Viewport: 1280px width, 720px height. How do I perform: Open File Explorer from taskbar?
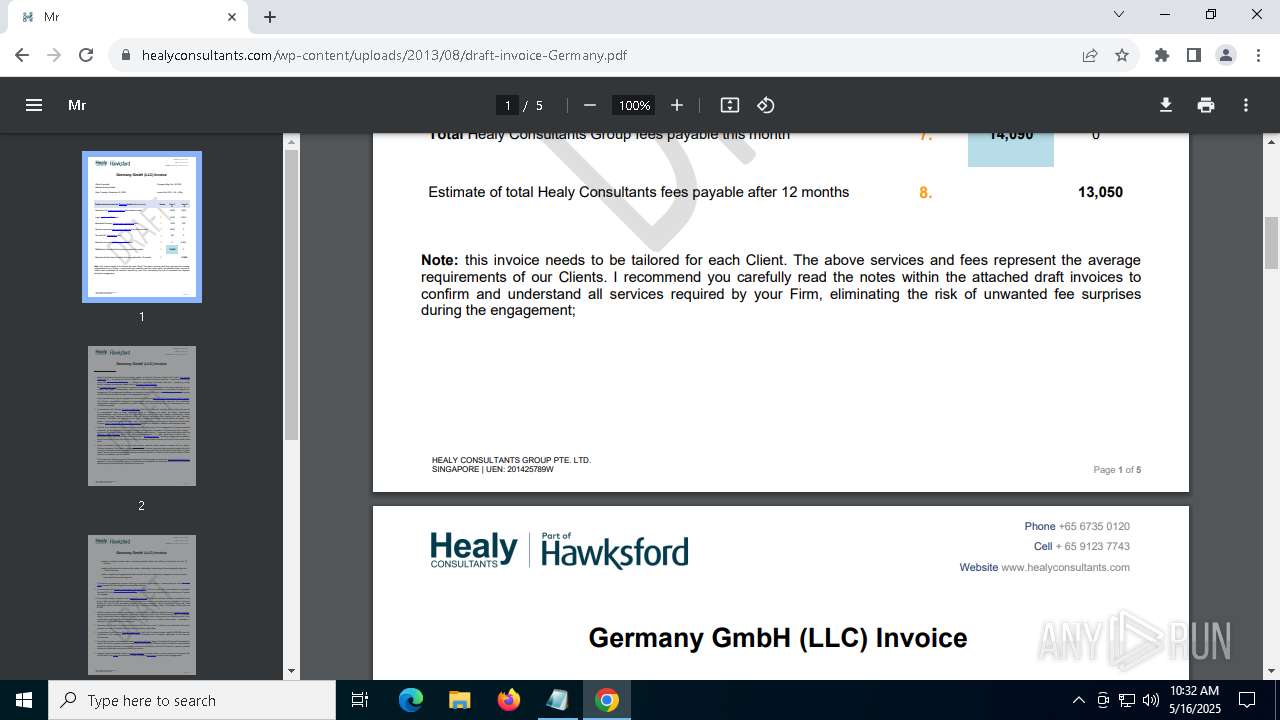[x=459, y=700]
